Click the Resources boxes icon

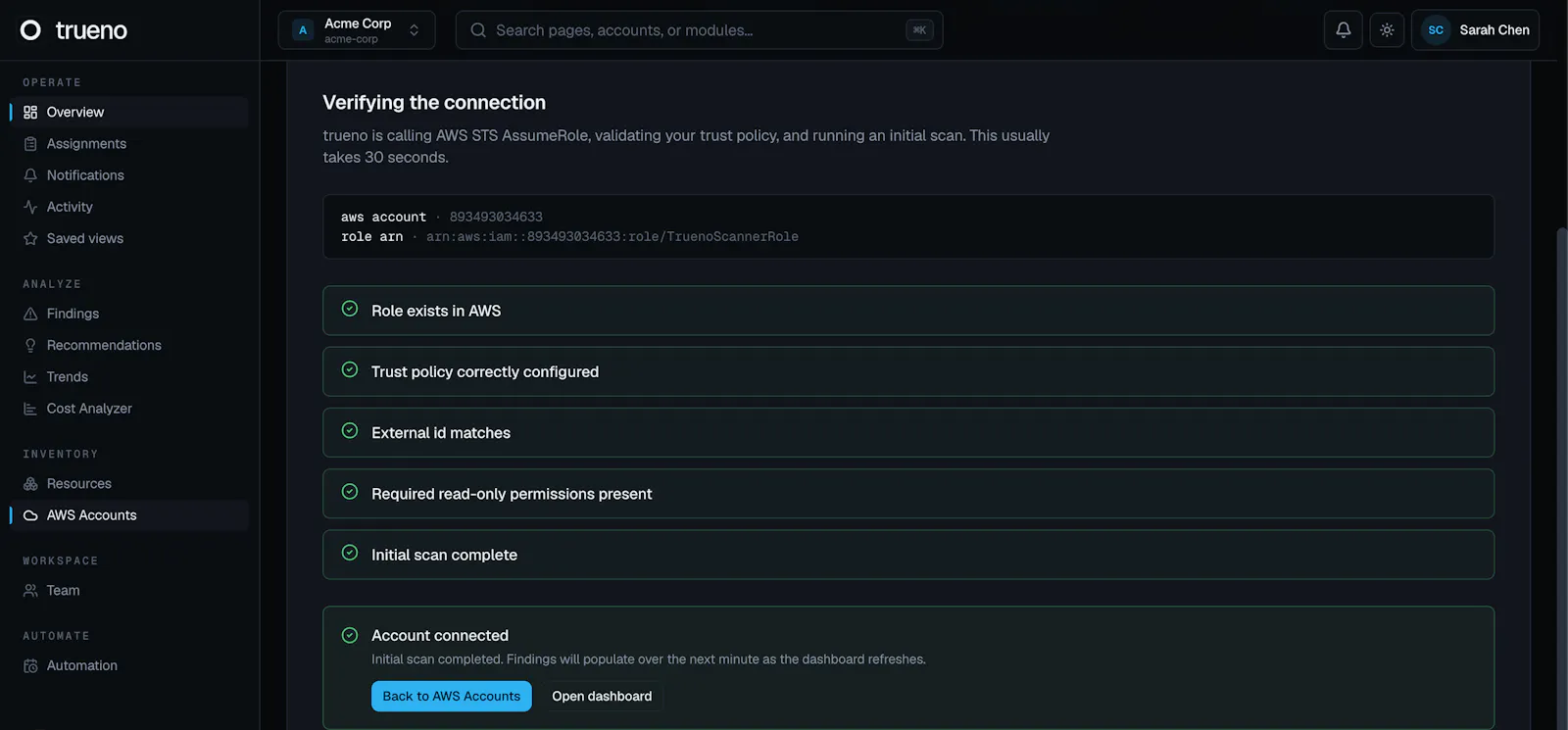pos(30,484)
